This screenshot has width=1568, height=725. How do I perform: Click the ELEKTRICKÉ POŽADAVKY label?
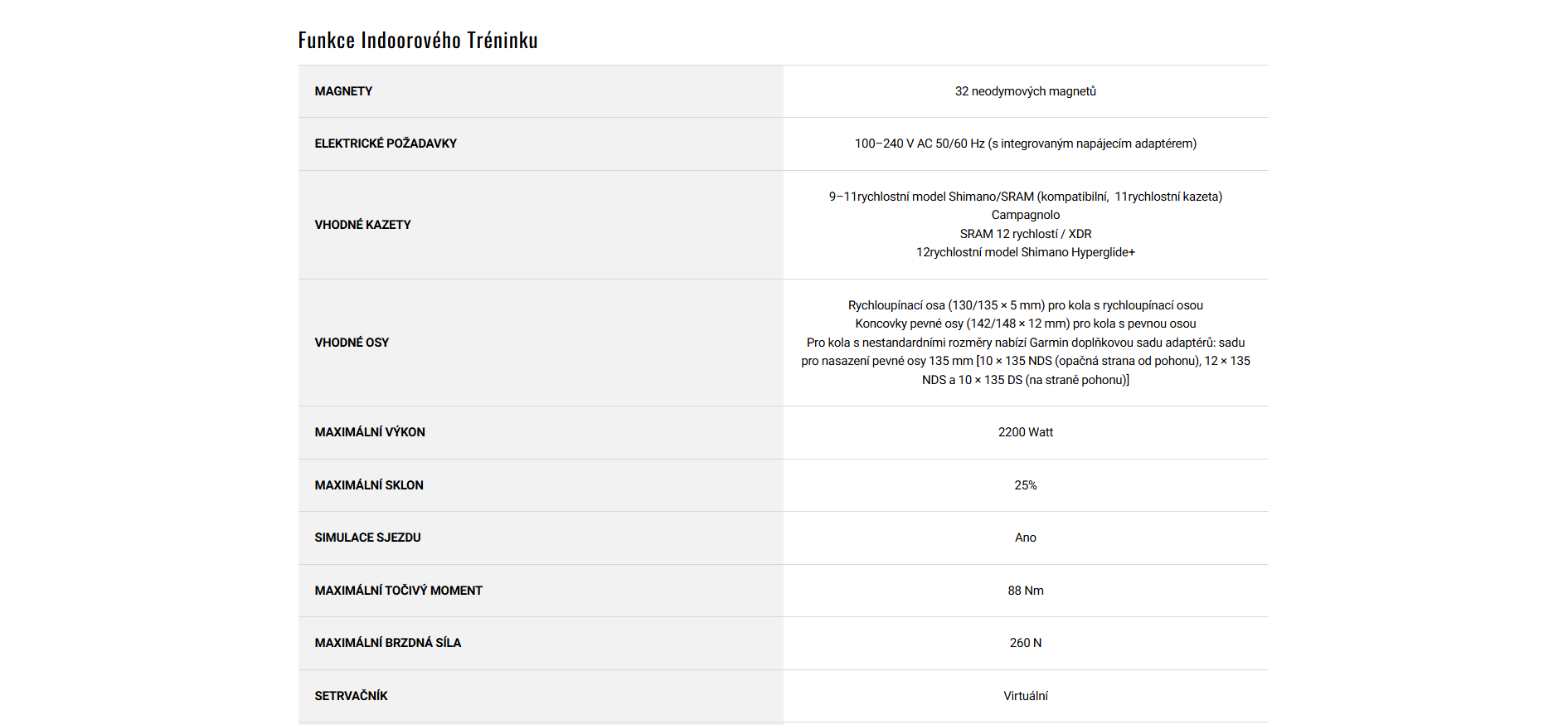tap(386, 144)
